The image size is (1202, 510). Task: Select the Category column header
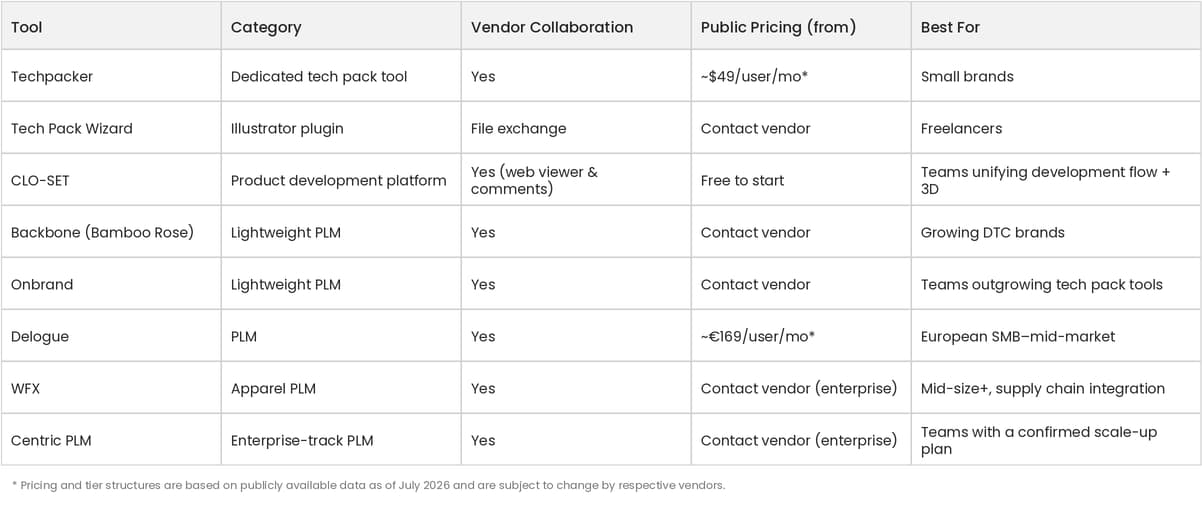click(341, 27)
